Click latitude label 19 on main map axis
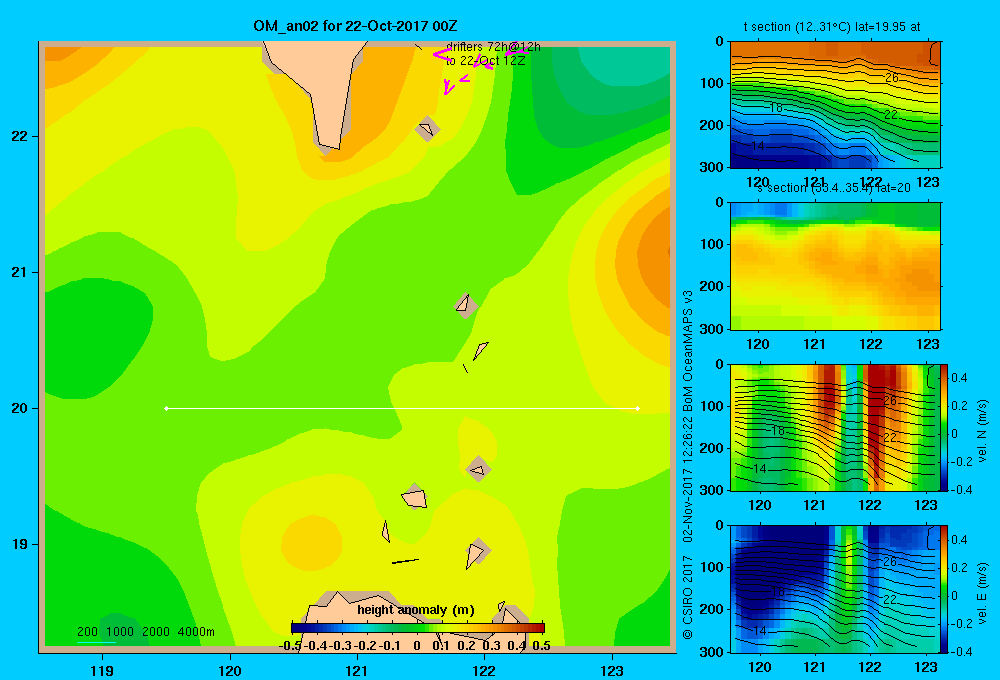 click(20, 544)
